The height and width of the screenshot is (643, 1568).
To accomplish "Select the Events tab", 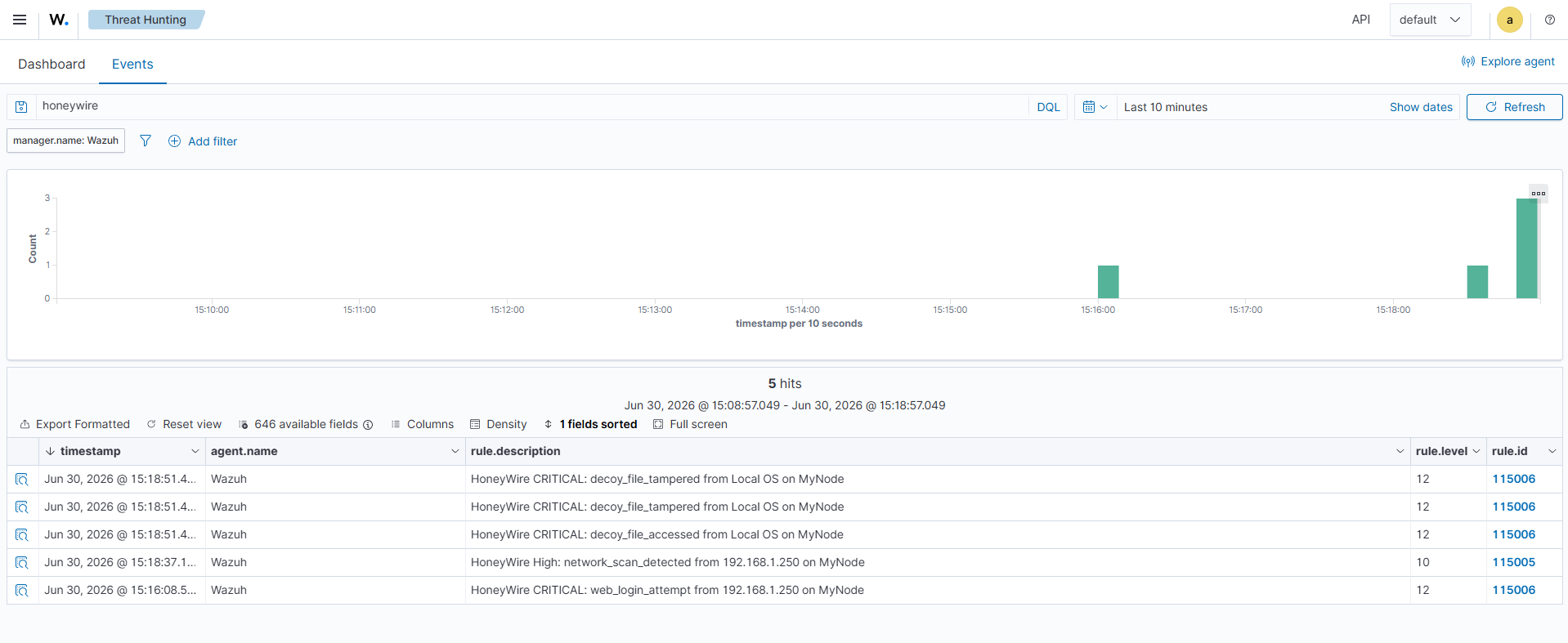I will click(x=132, y=64).
